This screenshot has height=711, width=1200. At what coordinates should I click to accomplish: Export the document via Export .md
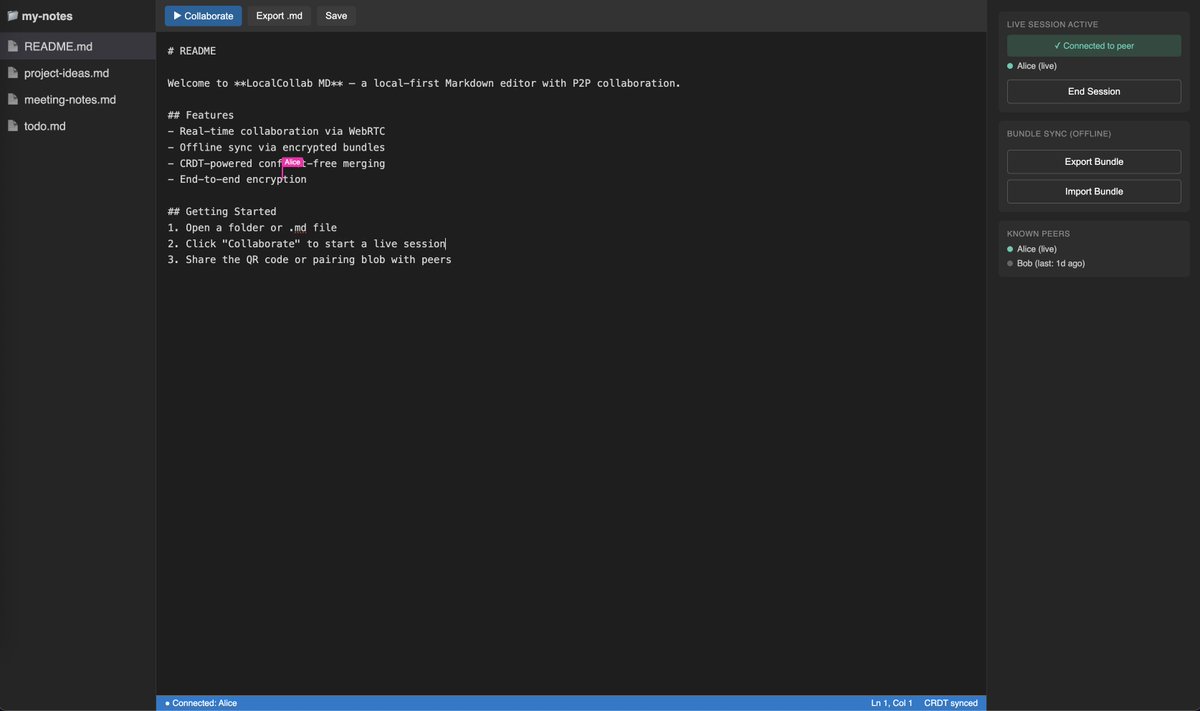pos(279,16)
